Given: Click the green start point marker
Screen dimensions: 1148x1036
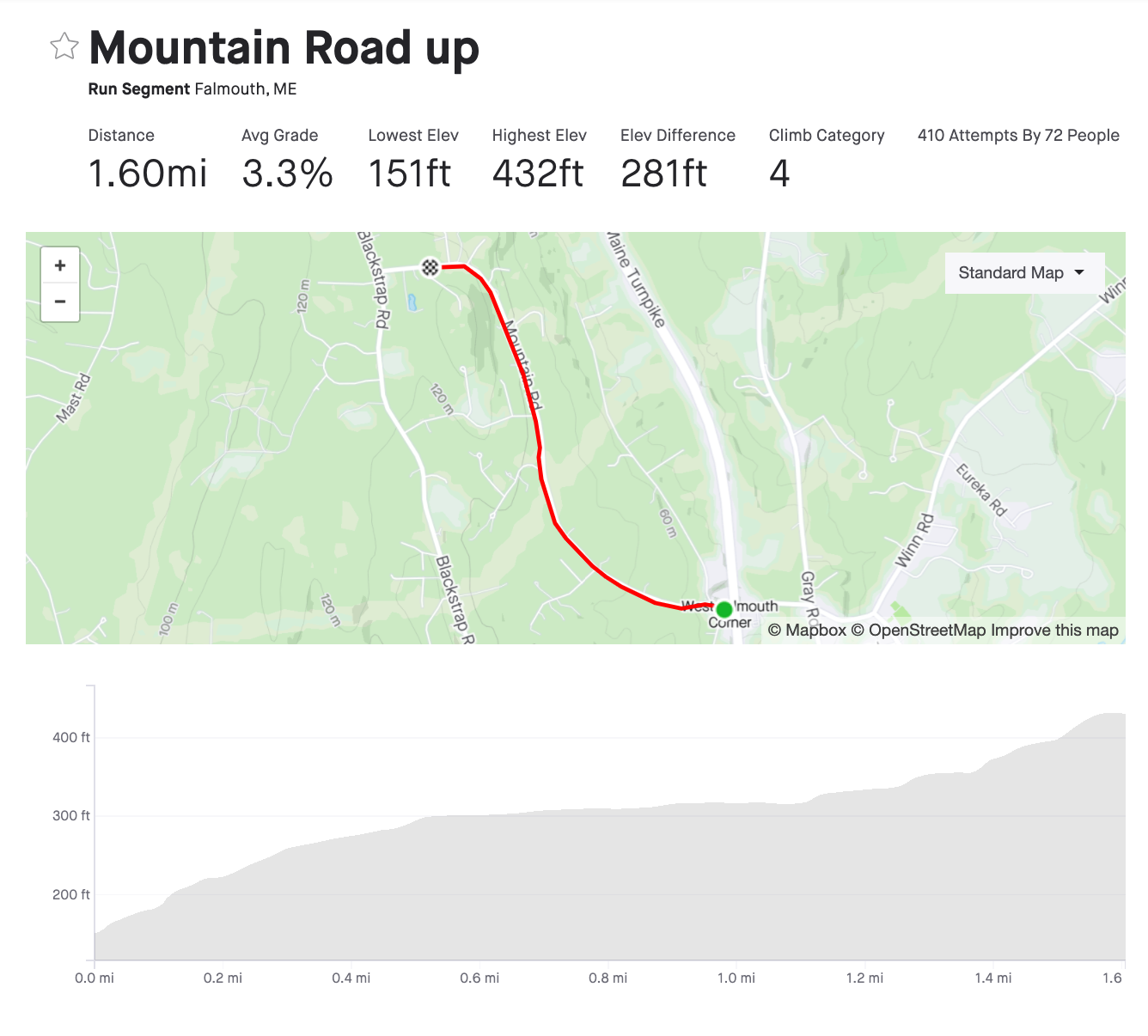Looking at the screenshot, I should [724, 609].
